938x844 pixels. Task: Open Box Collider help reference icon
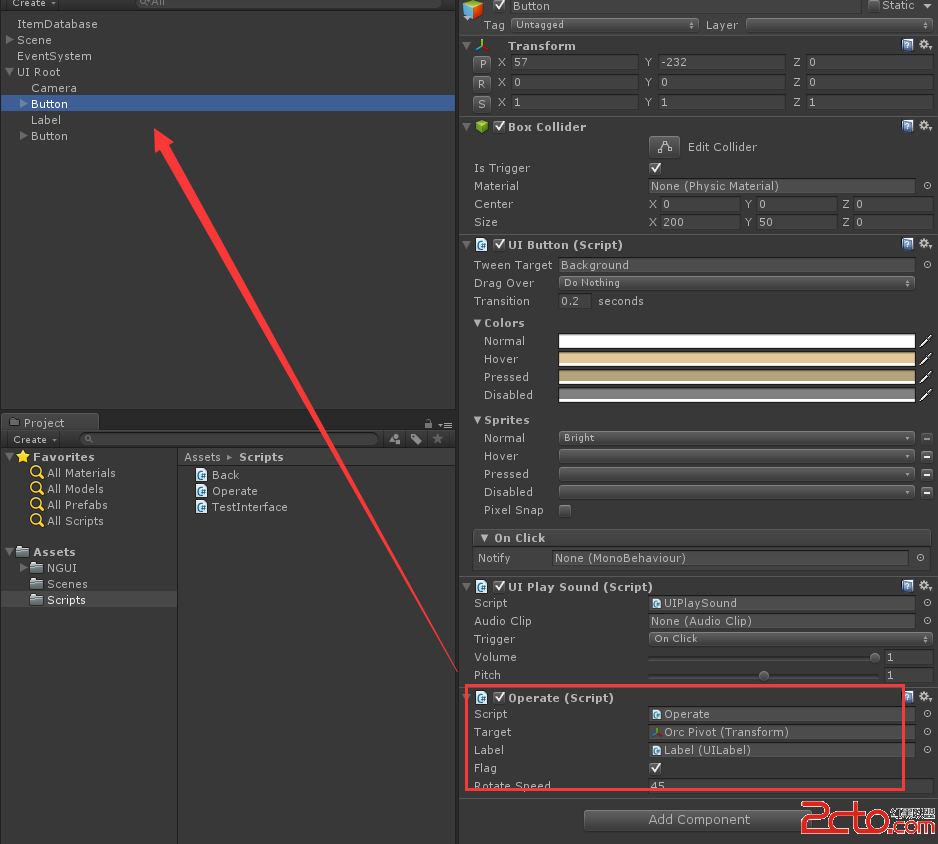(907, 126)
